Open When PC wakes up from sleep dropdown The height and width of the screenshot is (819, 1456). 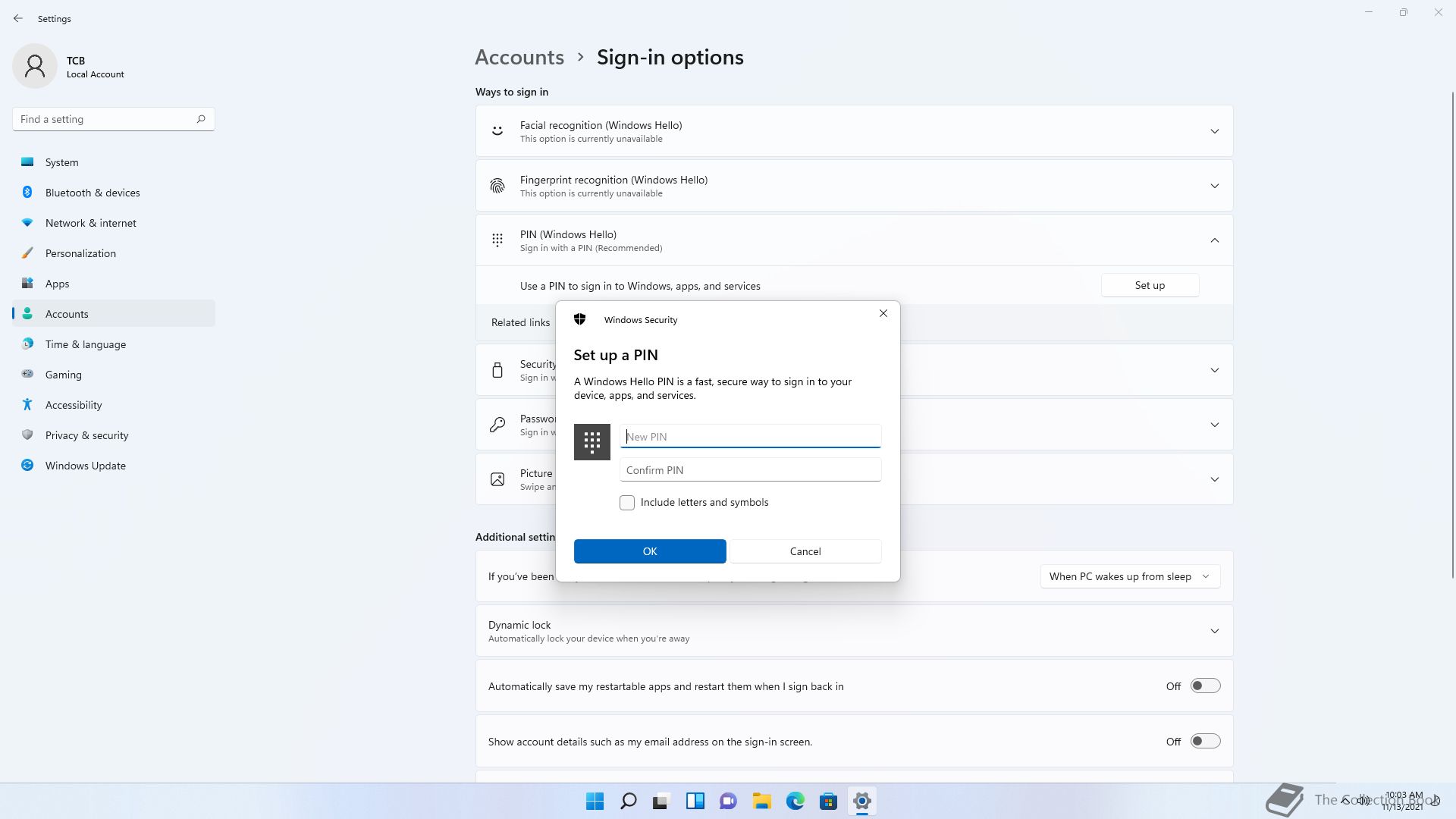pyautogui.click(x=1130, y=576)
